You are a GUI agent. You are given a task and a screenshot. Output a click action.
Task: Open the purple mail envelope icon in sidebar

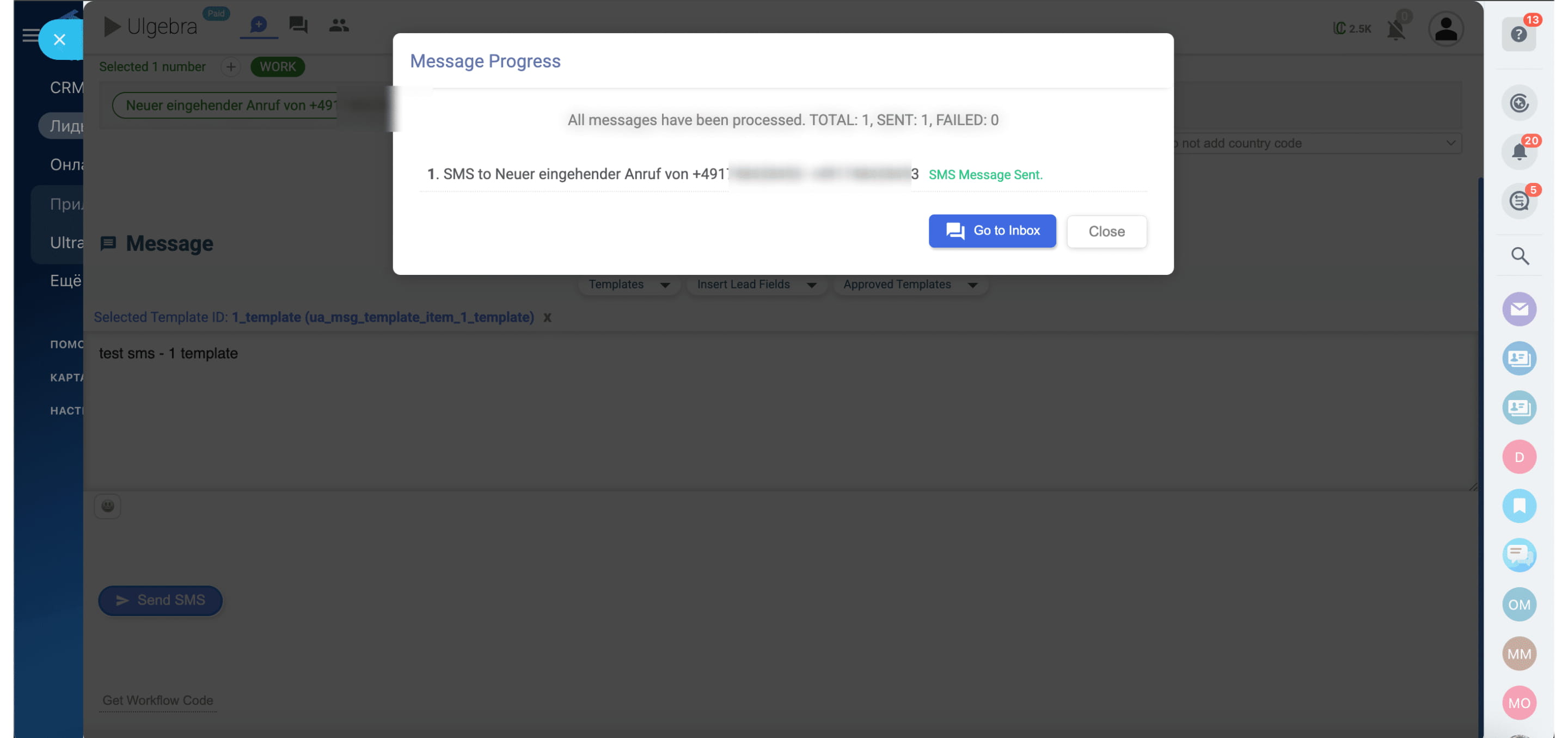point(1520,309)
